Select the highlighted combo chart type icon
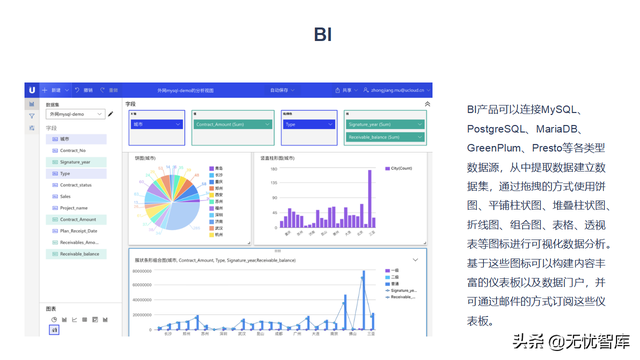Screen dimensions: 640x360 click(54, 329)
